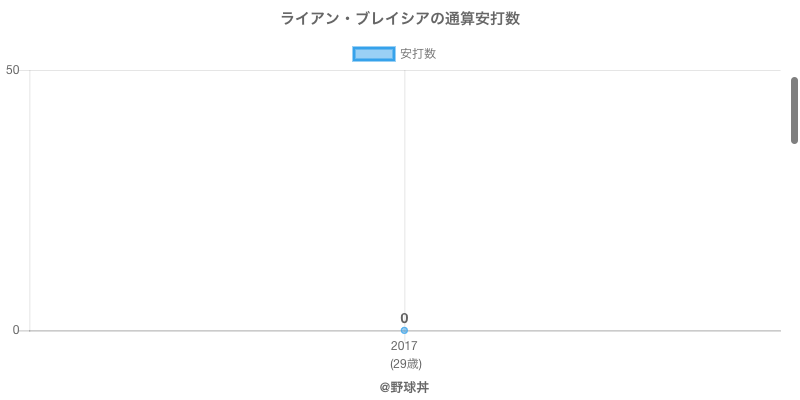800x400 pixels.
Task: Click the blue 安打数 legend color box
Action: pyautogui.click(x=374, y=54)
